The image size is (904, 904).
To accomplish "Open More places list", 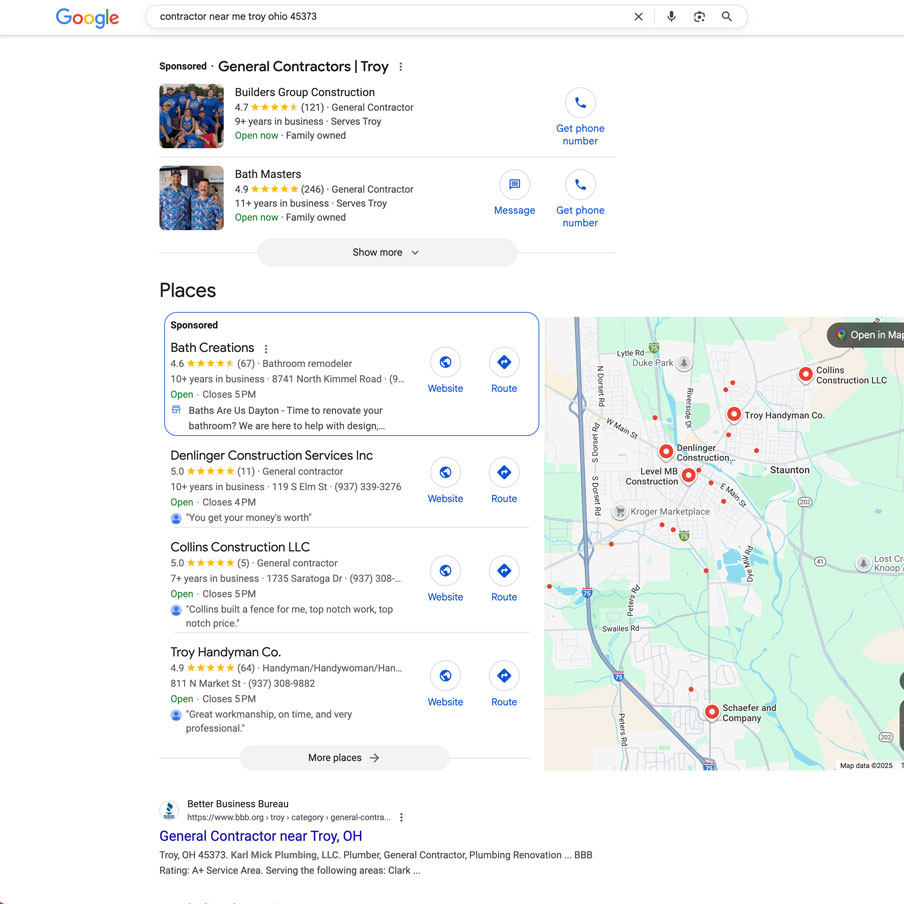I will click(x=344, y=758).
